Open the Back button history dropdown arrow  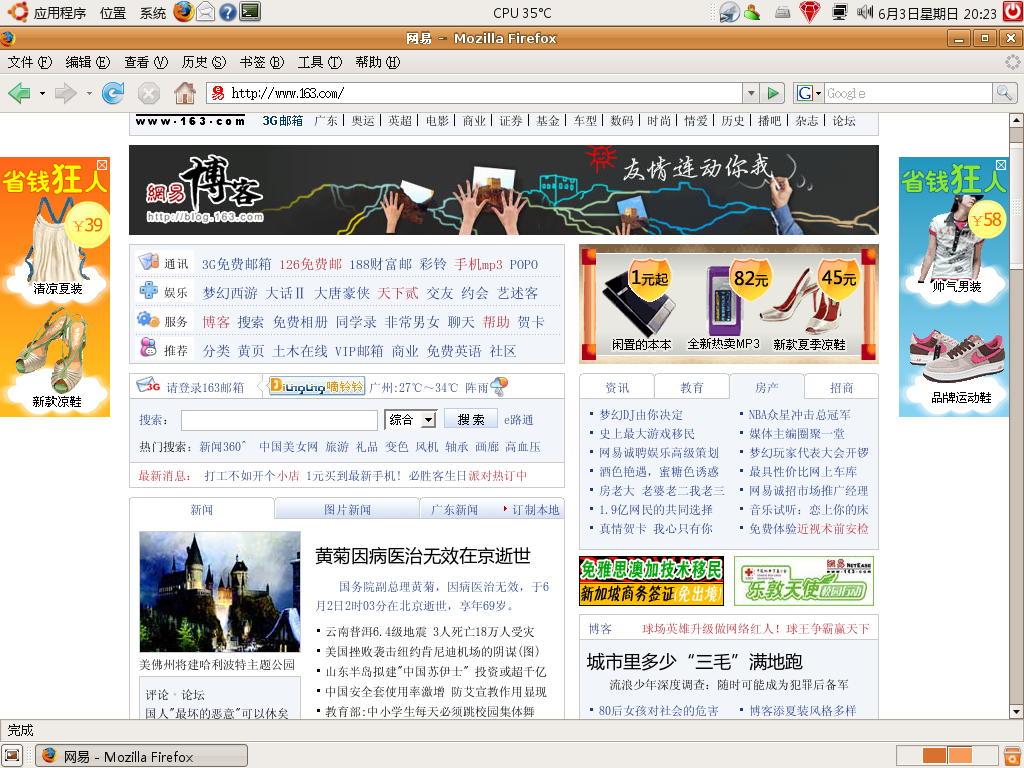tap(42, 93)
